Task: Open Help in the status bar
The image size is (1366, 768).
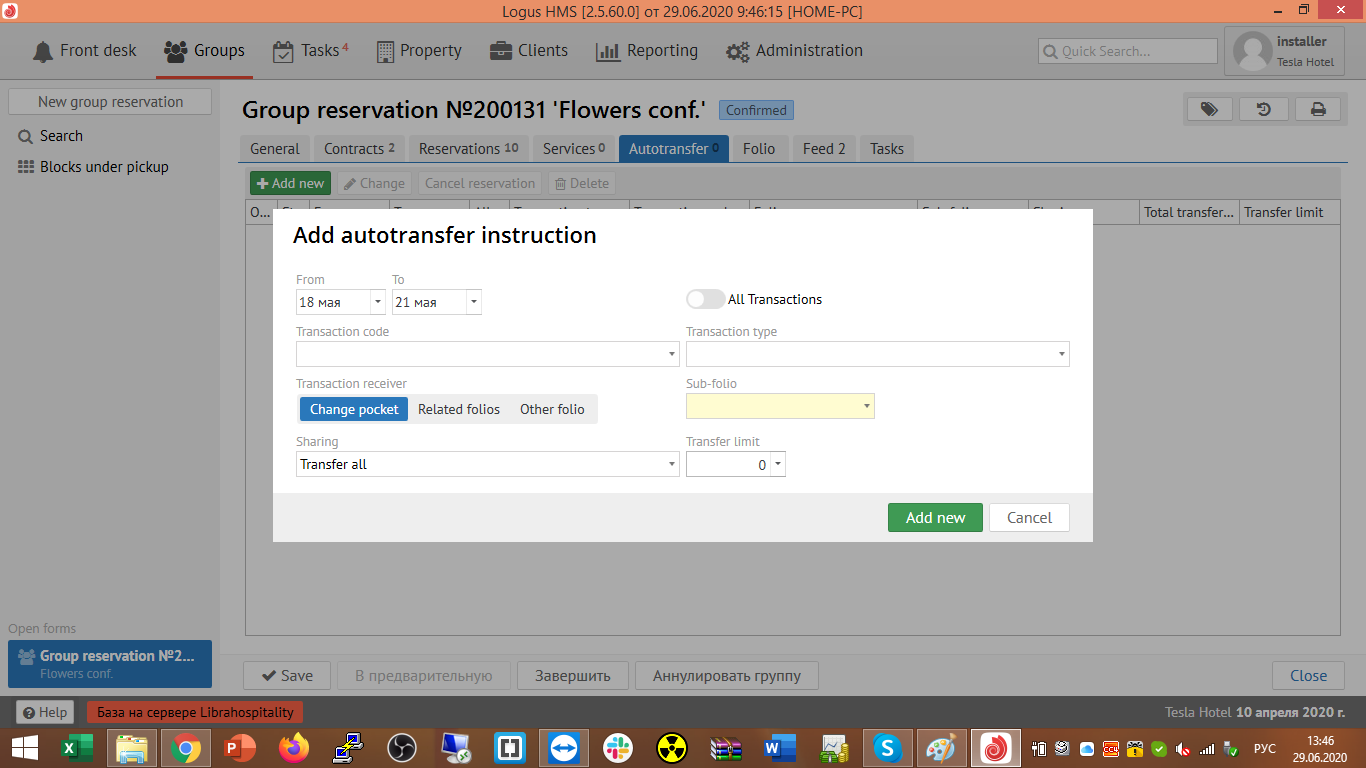Action: point(45,712)
